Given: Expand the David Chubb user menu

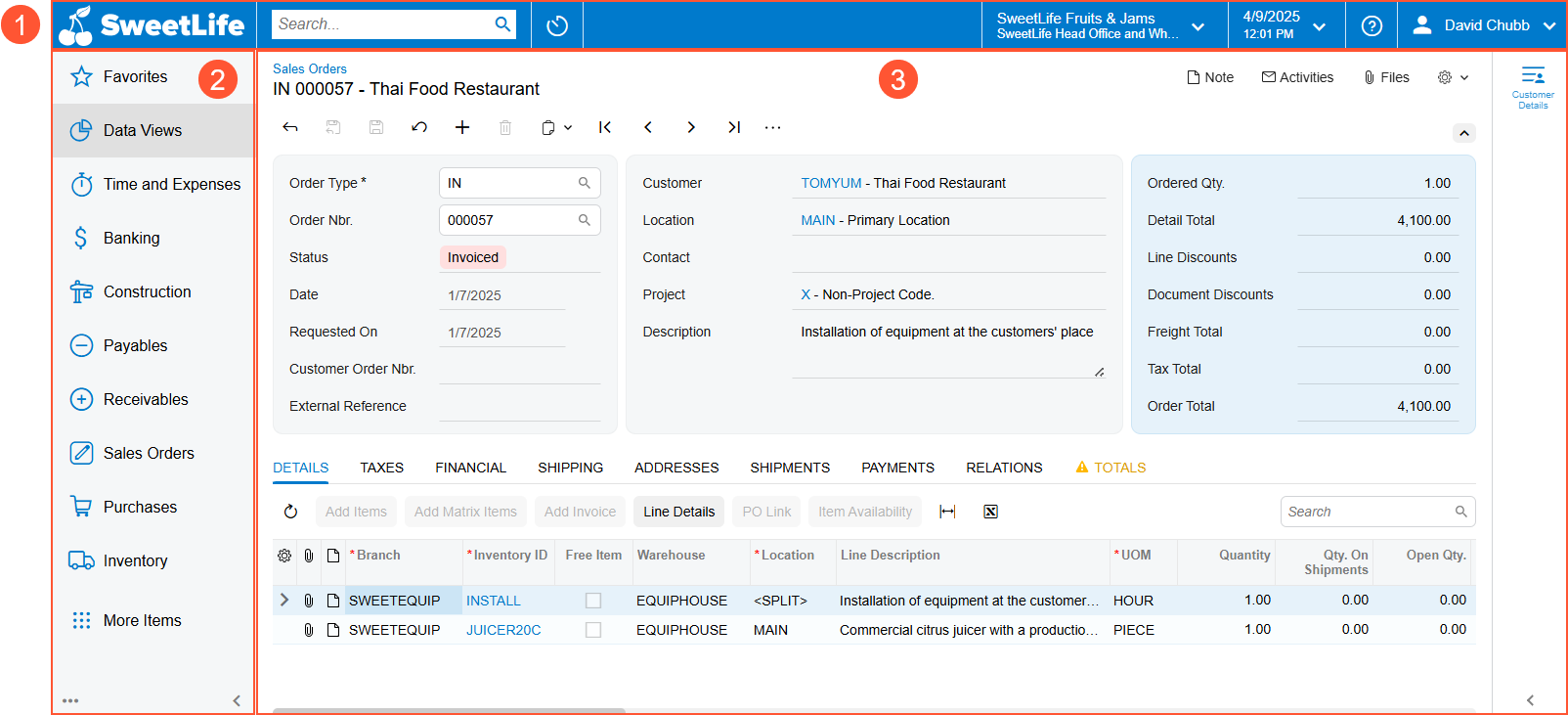Looking at the screenshot, I should point(1485,25).
